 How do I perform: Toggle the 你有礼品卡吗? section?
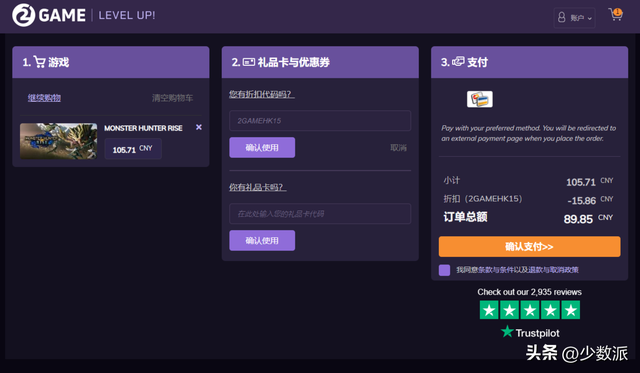(257, 187)
